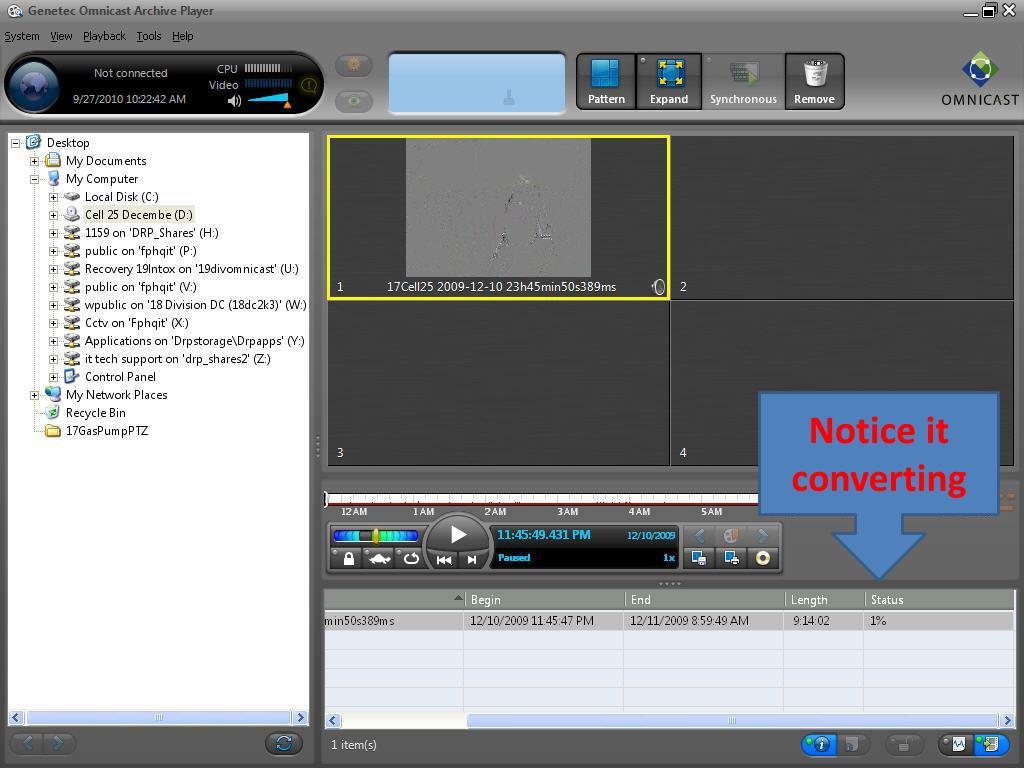Enable slow motion with the turtle icon

point(379,559)
